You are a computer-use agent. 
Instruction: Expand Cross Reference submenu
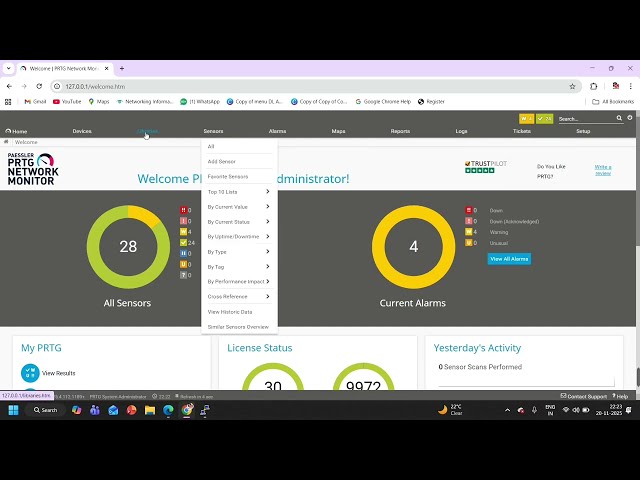tap(239, 297)
